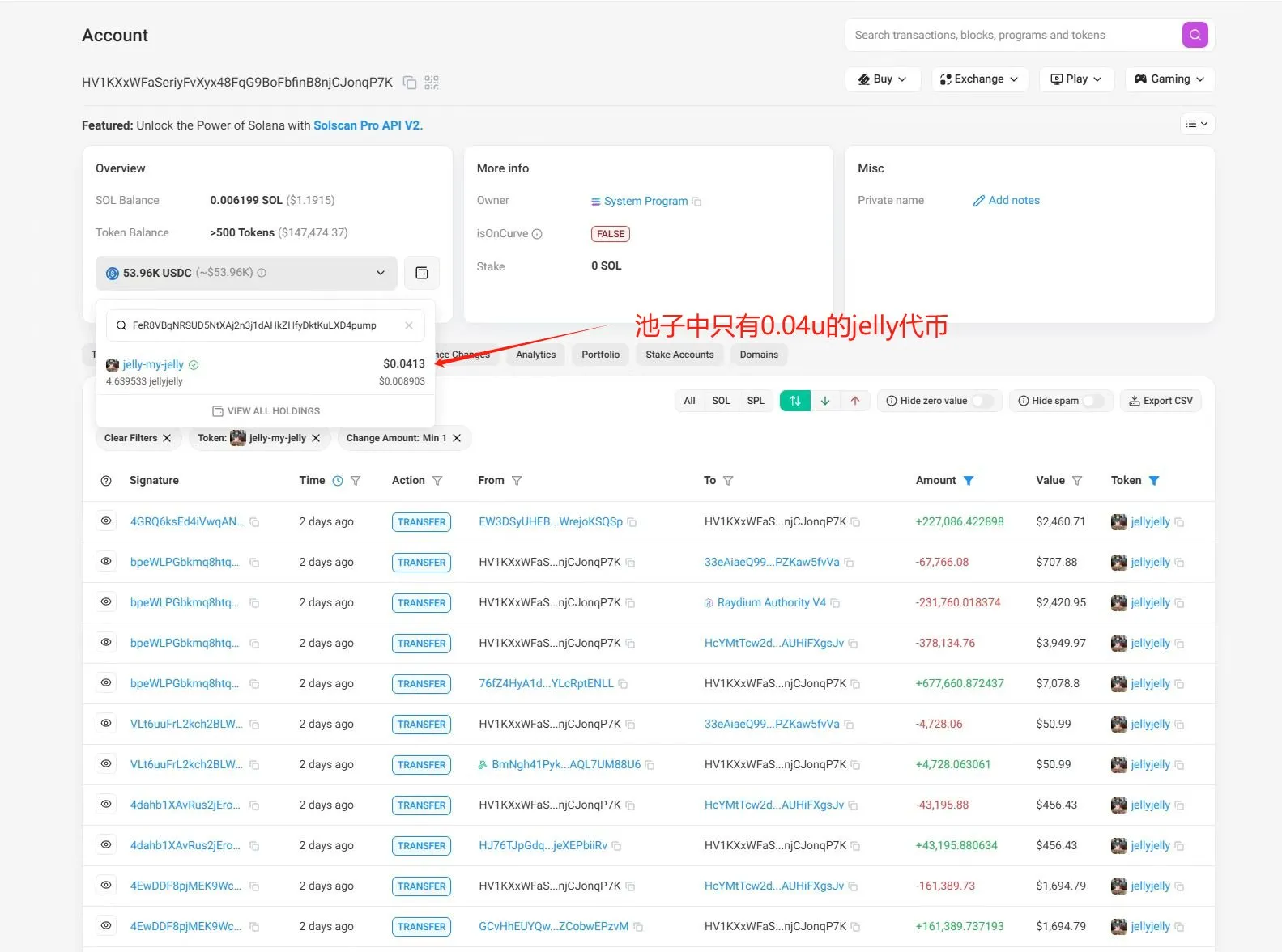Screen dimensions: 1282x952
Task: Open the Value column filter funnel
Action: tap(1077, 481)
